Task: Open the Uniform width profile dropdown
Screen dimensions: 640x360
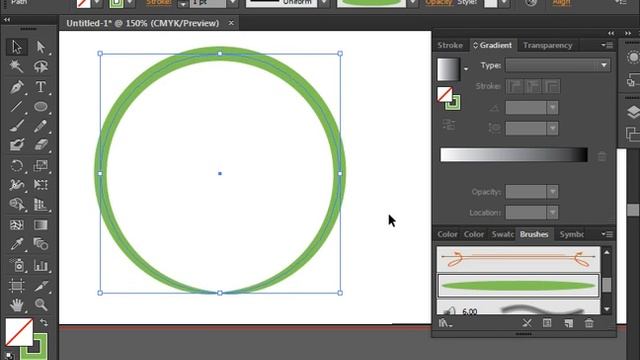Action: 324,3
